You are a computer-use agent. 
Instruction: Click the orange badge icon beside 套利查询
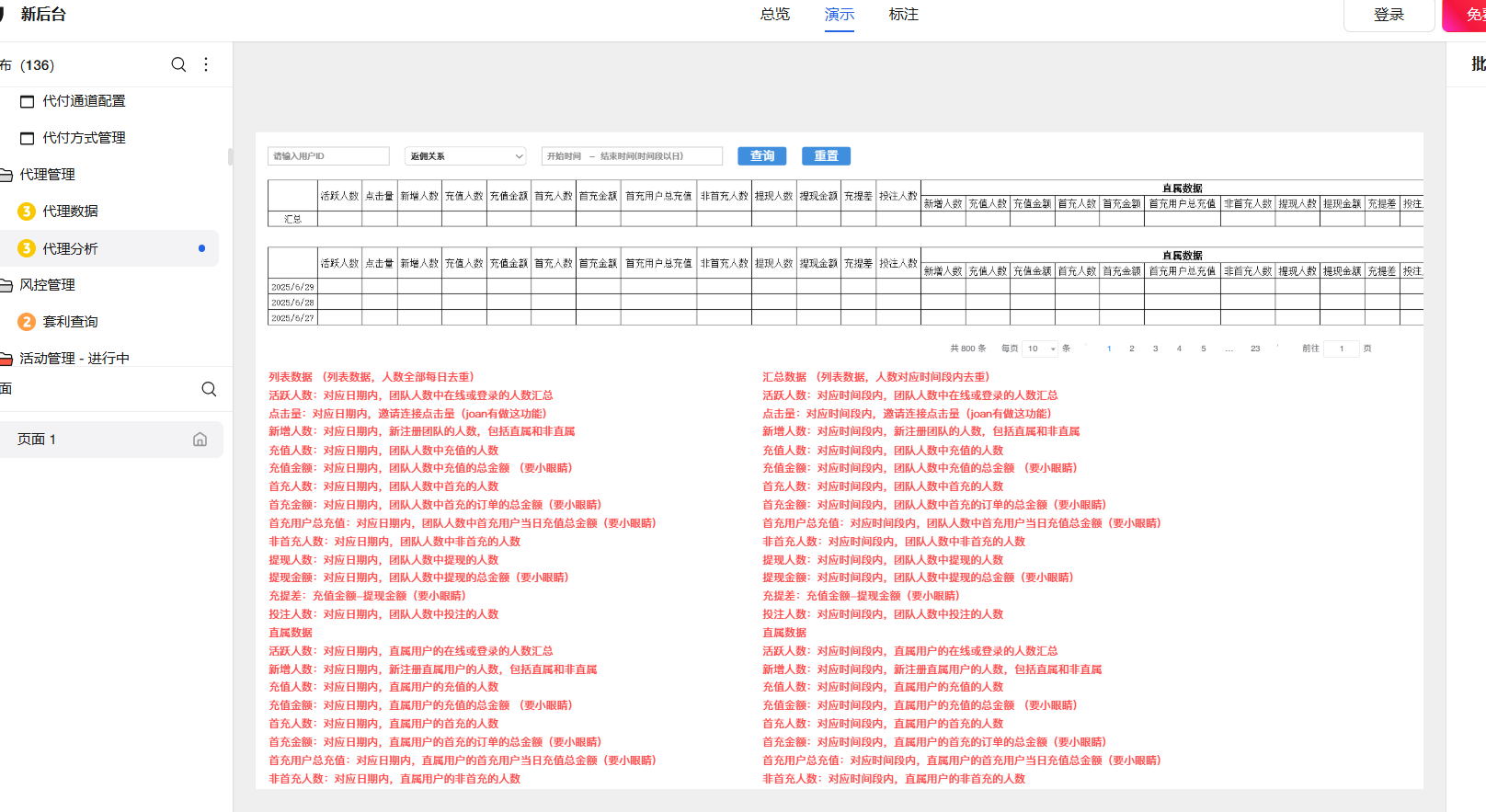pos(27,322)
